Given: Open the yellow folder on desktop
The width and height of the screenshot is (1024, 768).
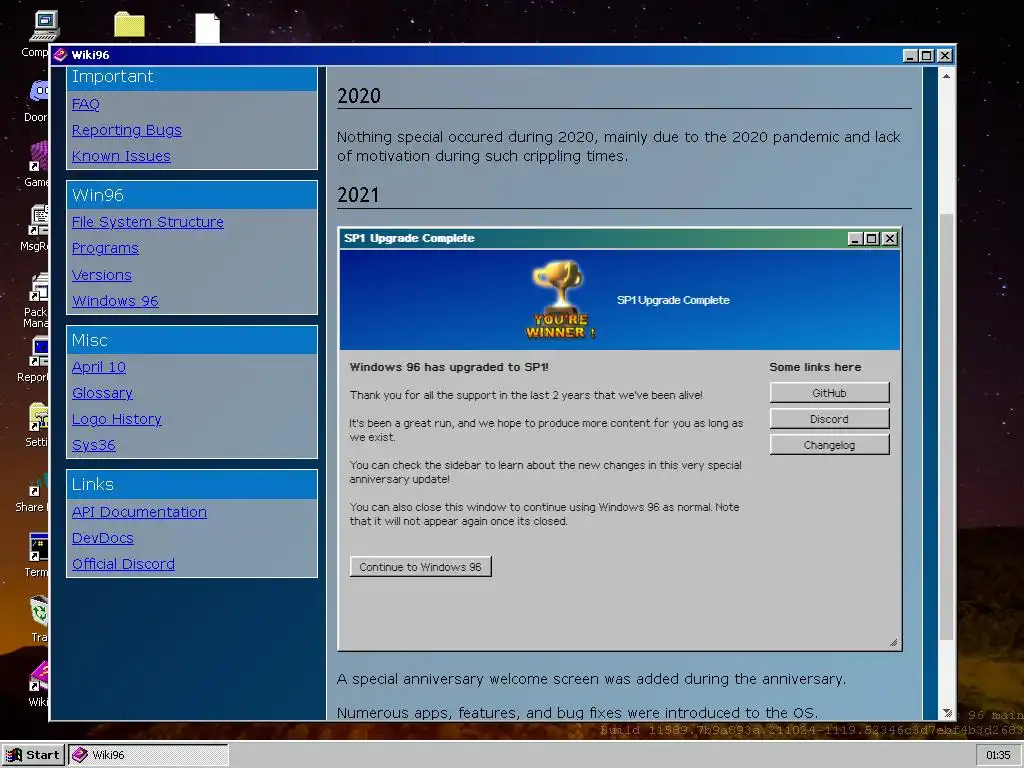Looking at the screenshot, I should click(x=129, y=25).
